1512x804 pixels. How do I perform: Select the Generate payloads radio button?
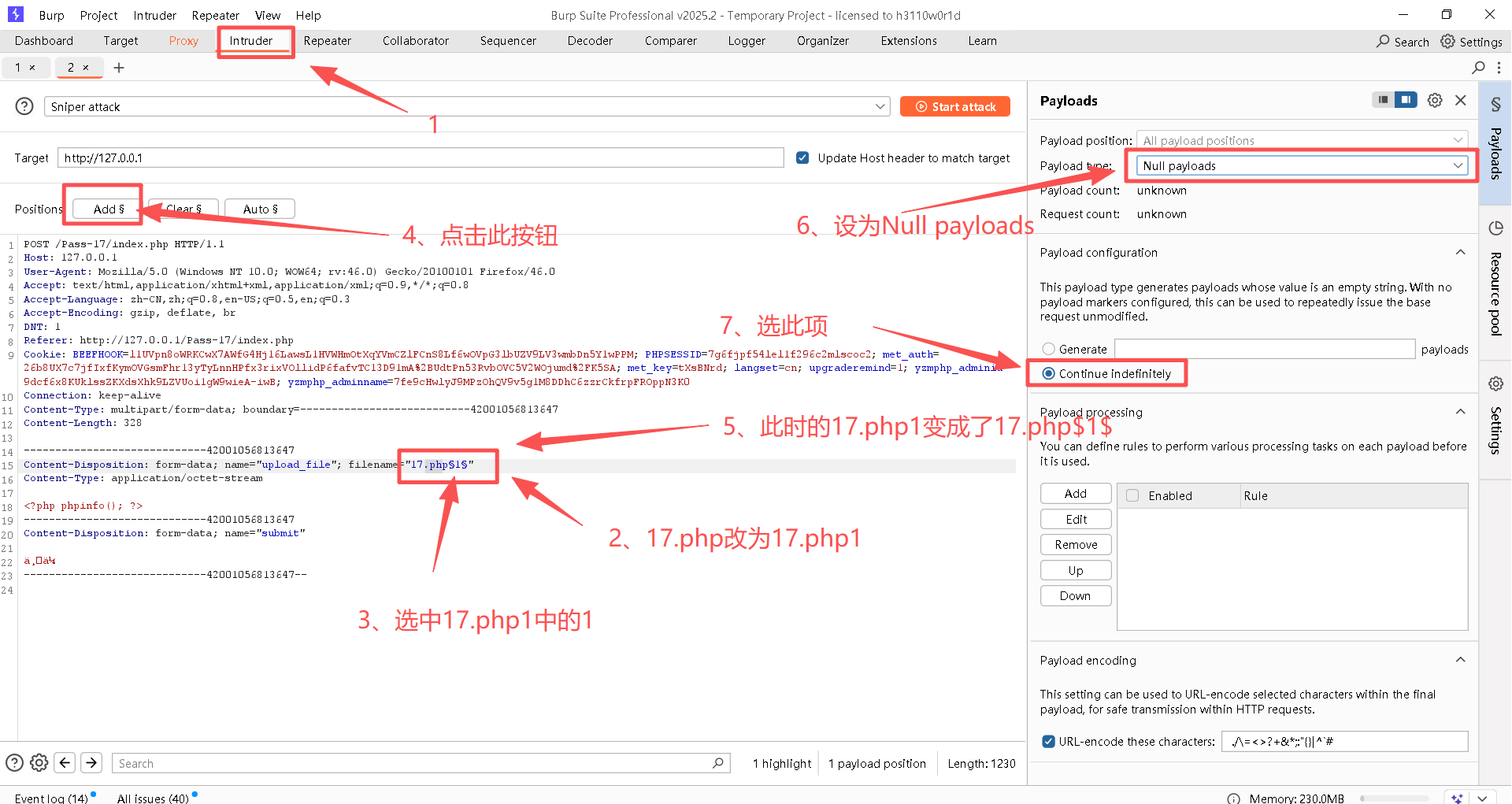click(x=1048, y=349)
